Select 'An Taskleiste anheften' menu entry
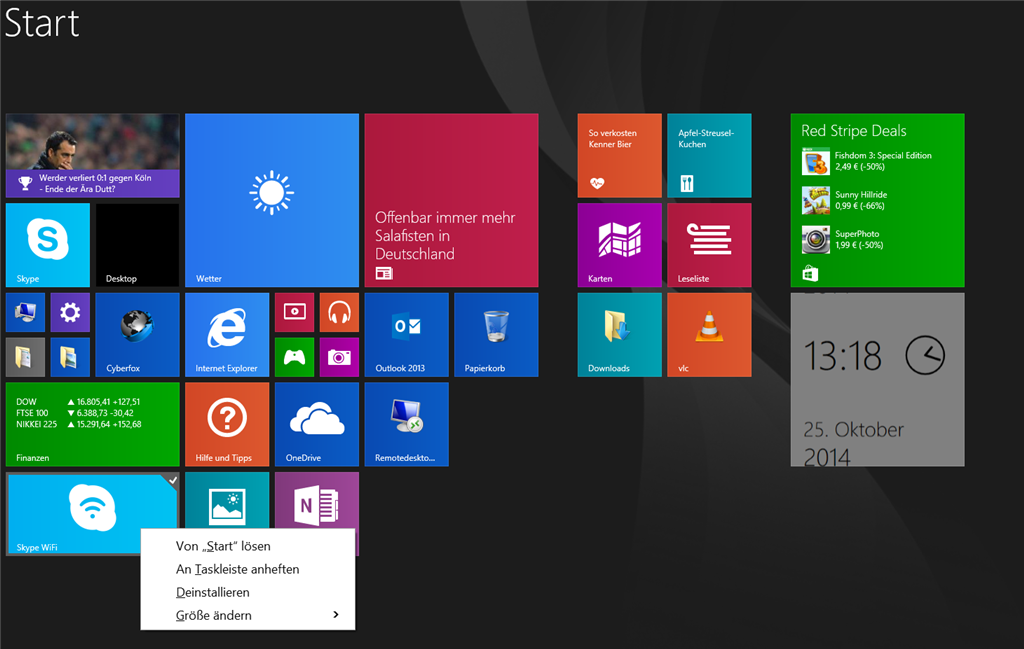Screen dimensions: 1024x649 coord(238,569)
